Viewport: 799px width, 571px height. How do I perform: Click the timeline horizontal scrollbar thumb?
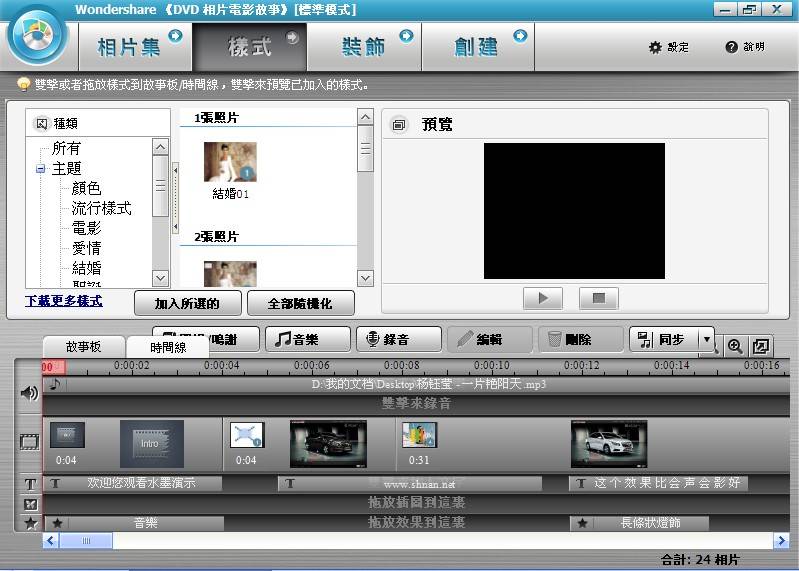[x=86, y=540]
